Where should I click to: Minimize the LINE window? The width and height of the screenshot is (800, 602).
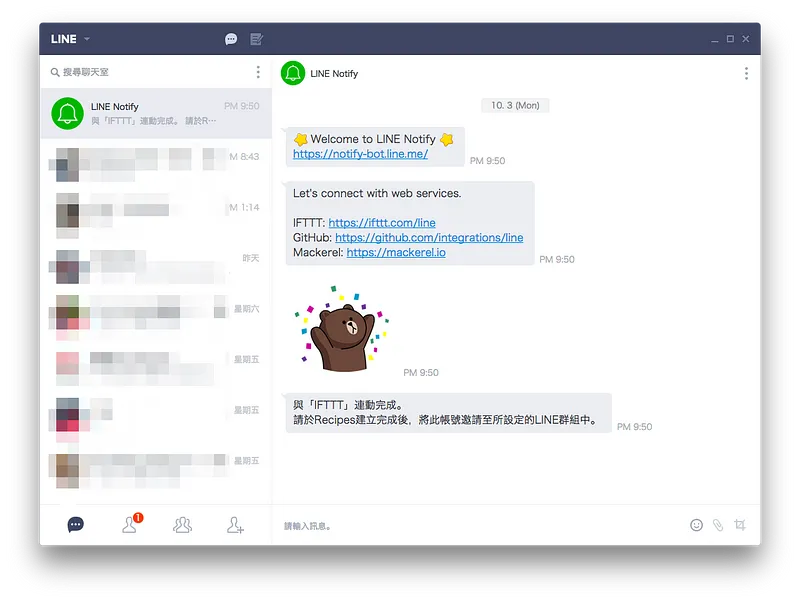715,39
